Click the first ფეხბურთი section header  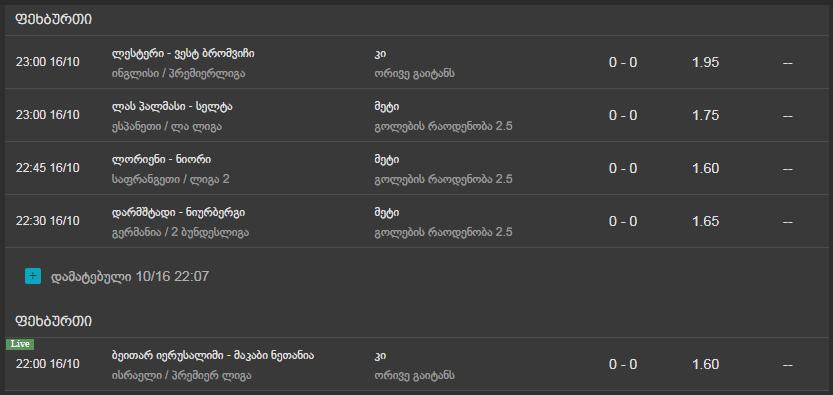tap(54, 20)
